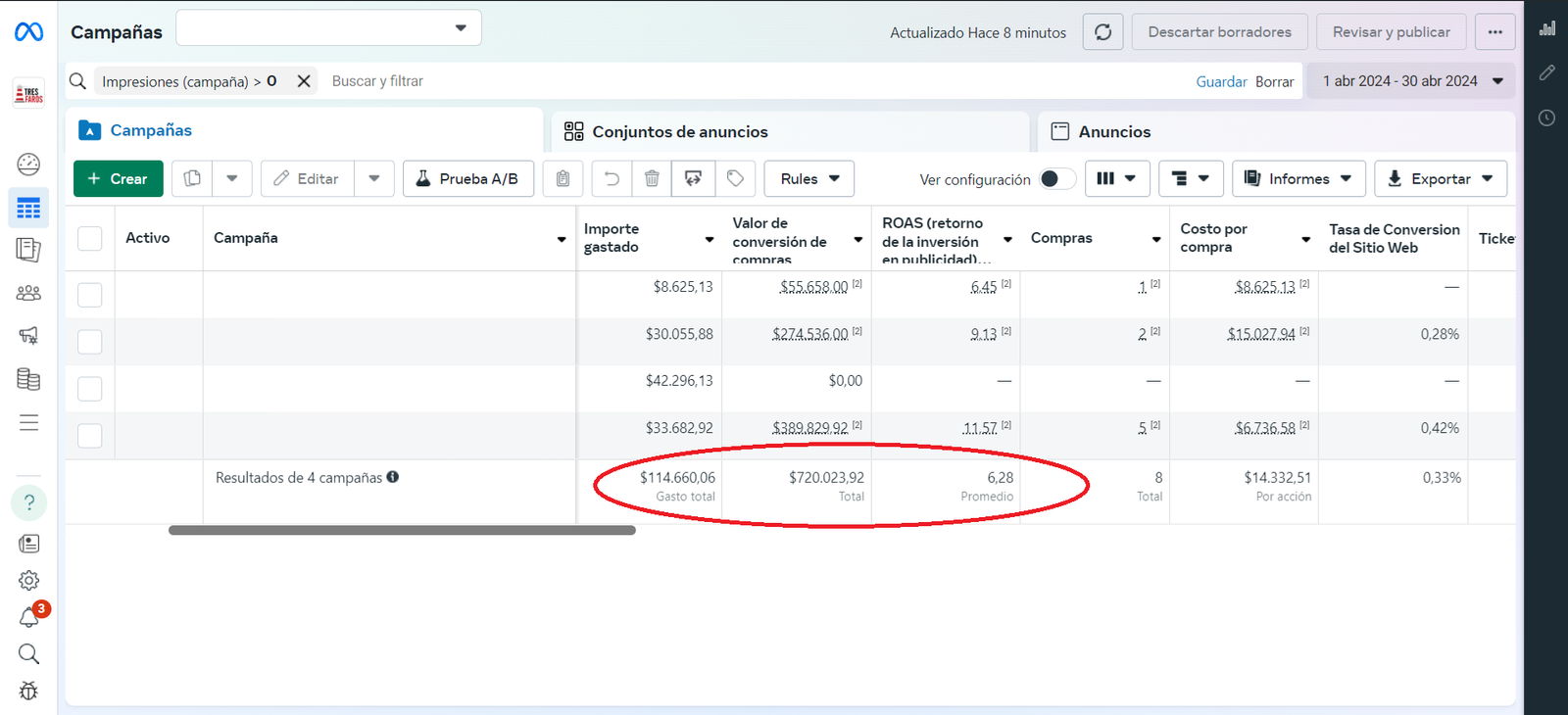This screenshot has height=715, width=1568.
Task: Click the Editar button
Action: tap(307, 178)
